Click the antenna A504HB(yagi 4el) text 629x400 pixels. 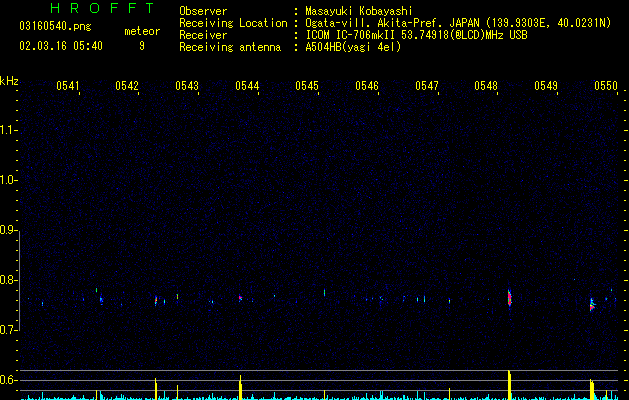coord(353,47)
